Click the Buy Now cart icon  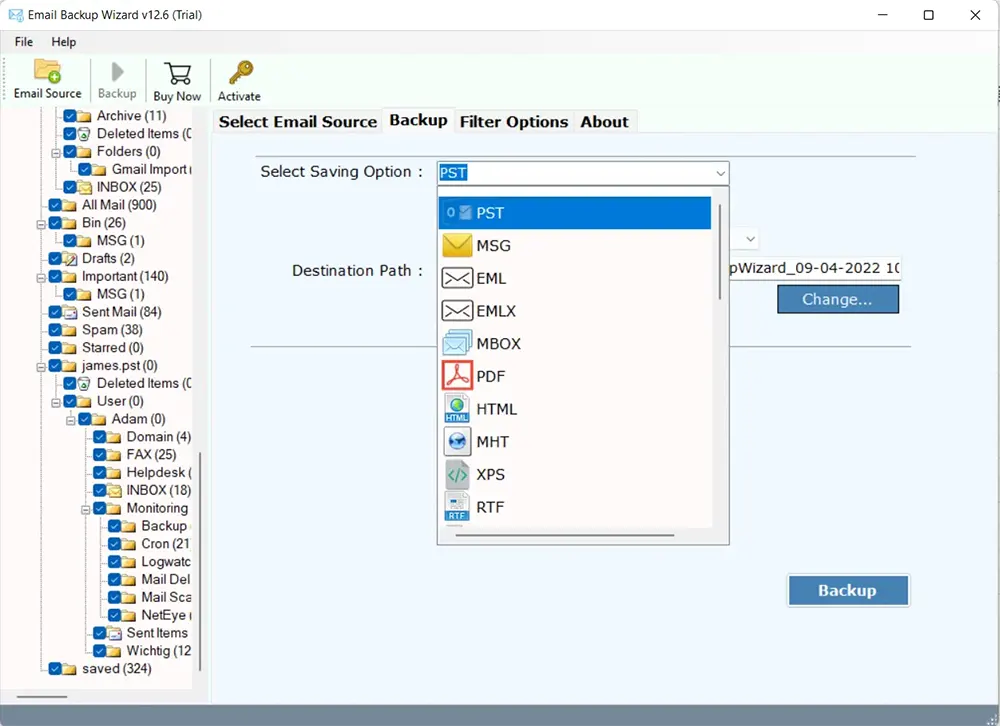[x=177, y=80]
